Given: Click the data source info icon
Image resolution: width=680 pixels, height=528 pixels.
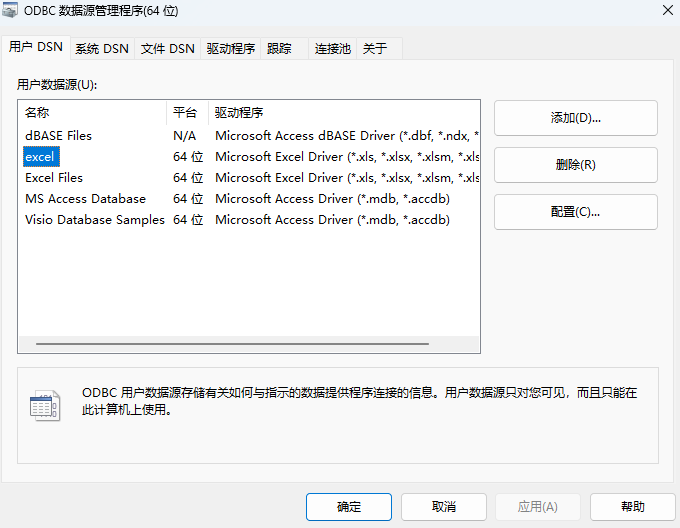Looking at the screenshot, I should [x=44, y=404].
